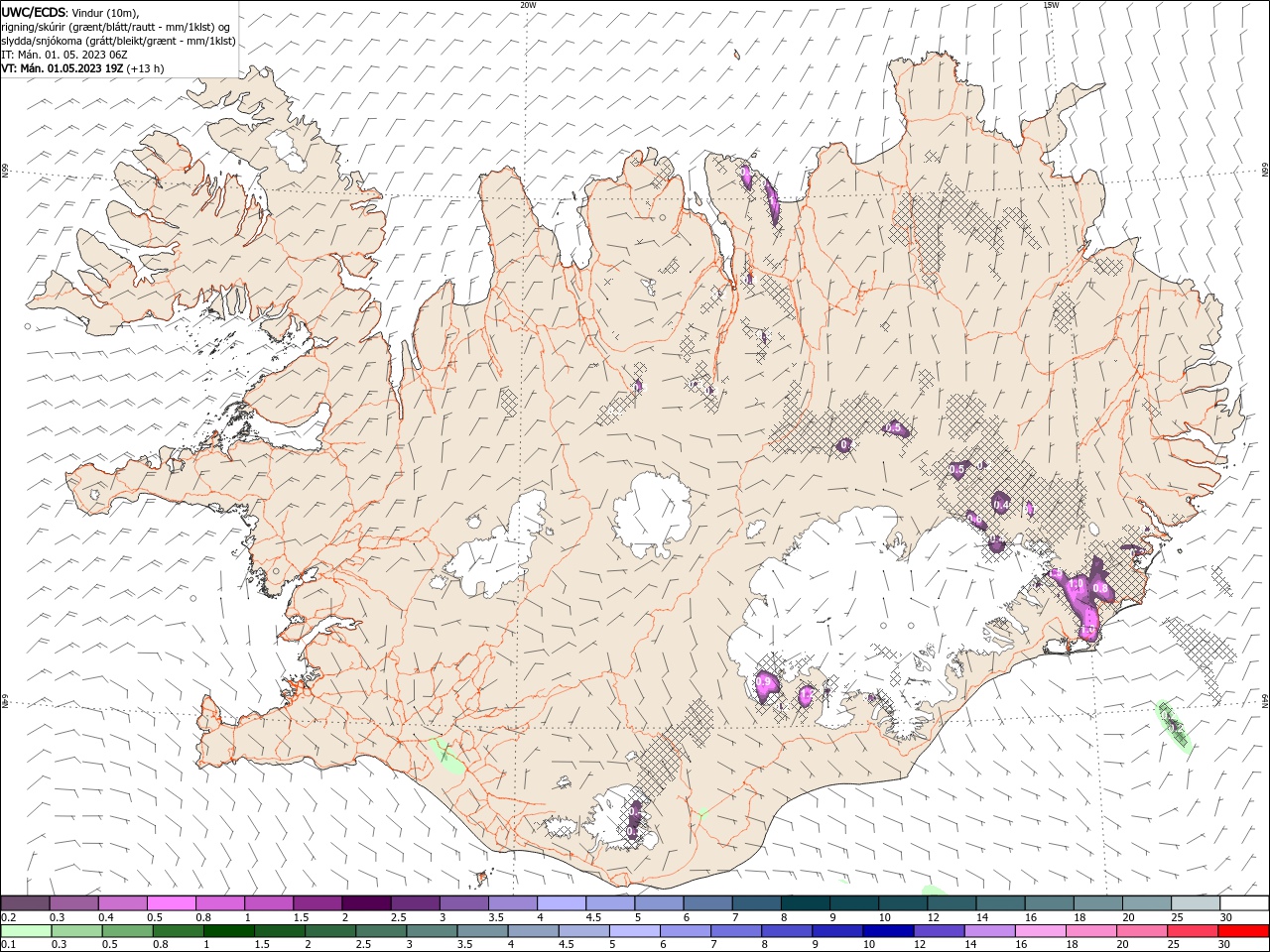Pick the deep blue 10 swatch, lower legend
The height and width of the screenshot is (952, 1270).
click(x=886, y=931)
